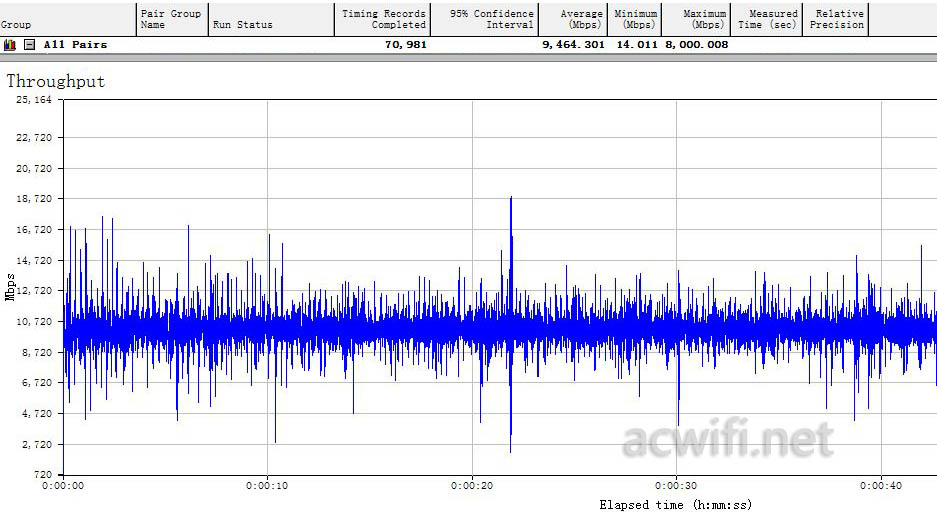The image size is (937, 512).
Task: Click the Pair Group Name column header
Action: (172, 19)
